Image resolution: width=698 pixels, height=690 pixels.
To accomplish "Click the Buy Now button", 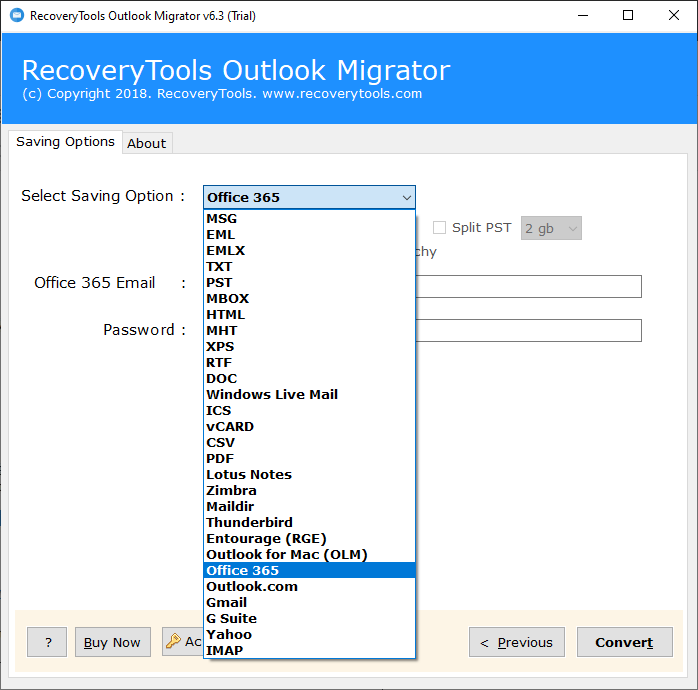I will (113, 642).
